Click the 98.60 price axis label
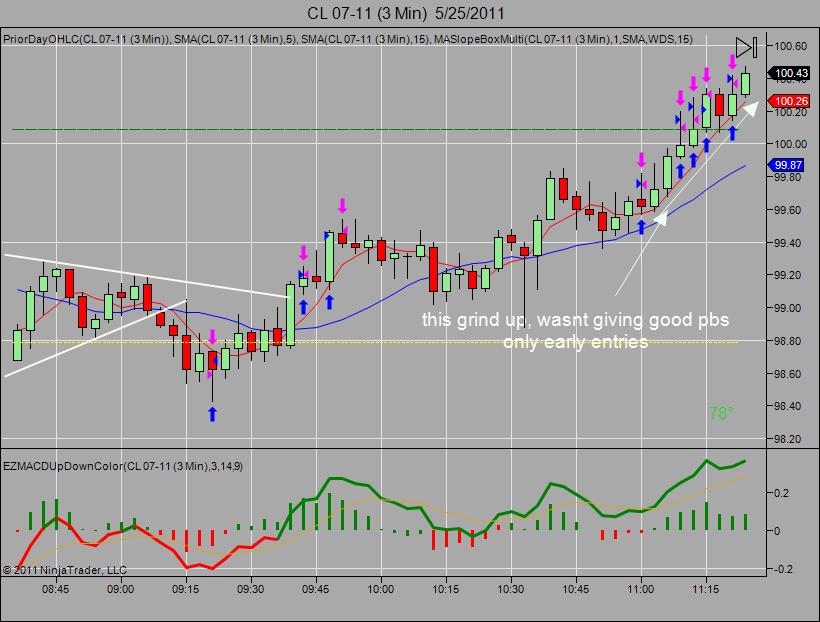Viewport: 820px width, 622px height. click(788, 374)
